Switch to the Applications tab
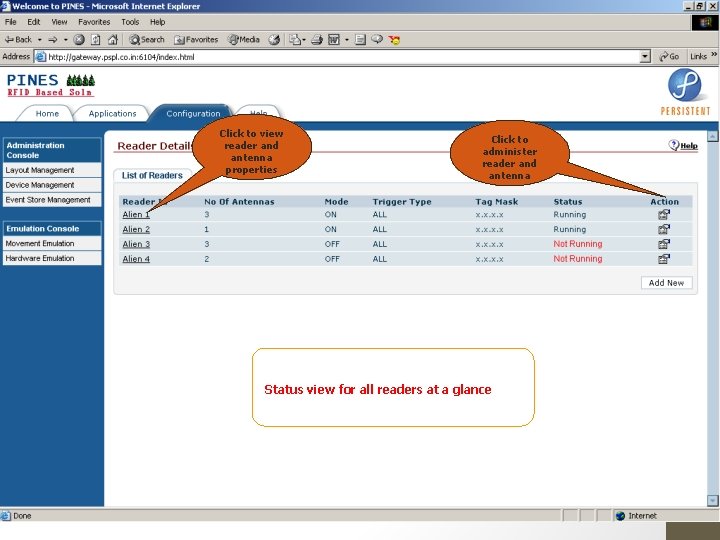Image resolution: width=720 pixels, height=540 pixels. (112, 113)
